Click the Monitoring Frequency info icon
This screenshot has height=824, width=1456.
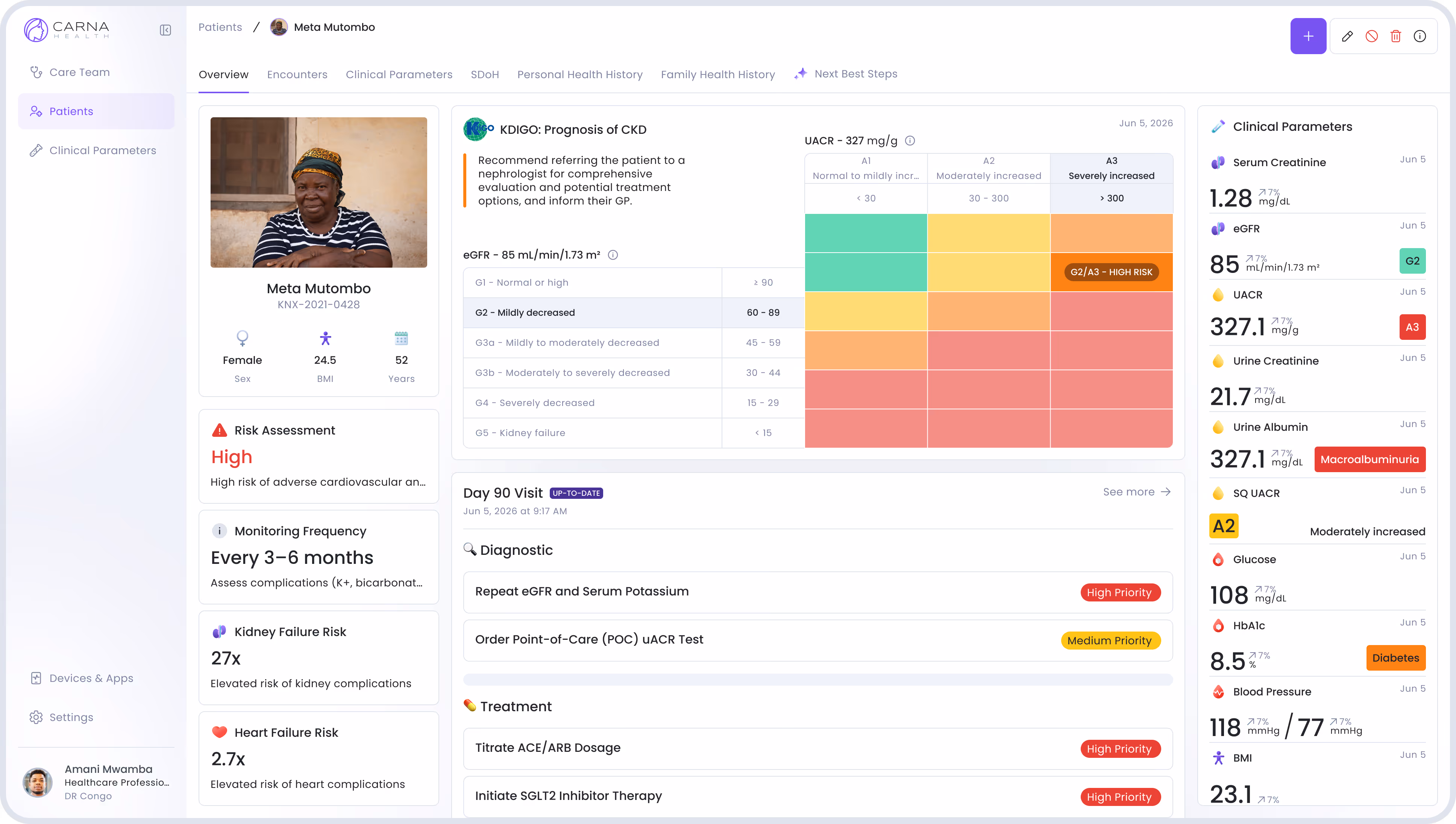219,531
